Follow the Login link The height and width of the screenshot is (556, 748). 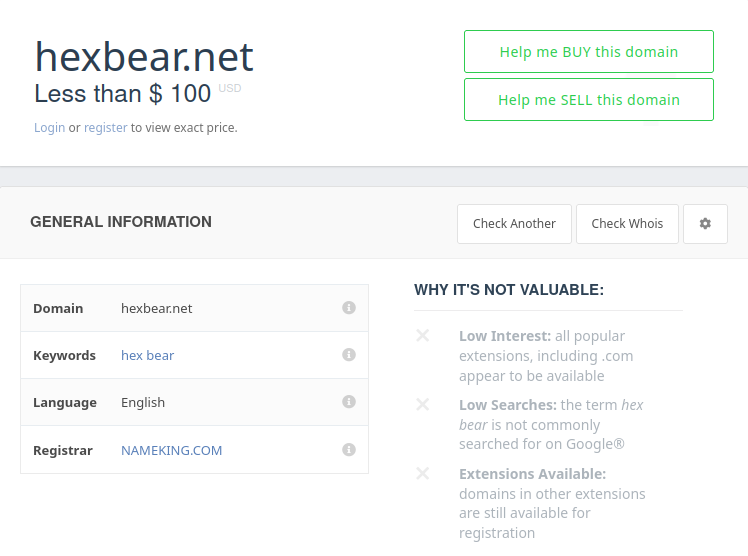pyautogui.click(x=50, y=128)
